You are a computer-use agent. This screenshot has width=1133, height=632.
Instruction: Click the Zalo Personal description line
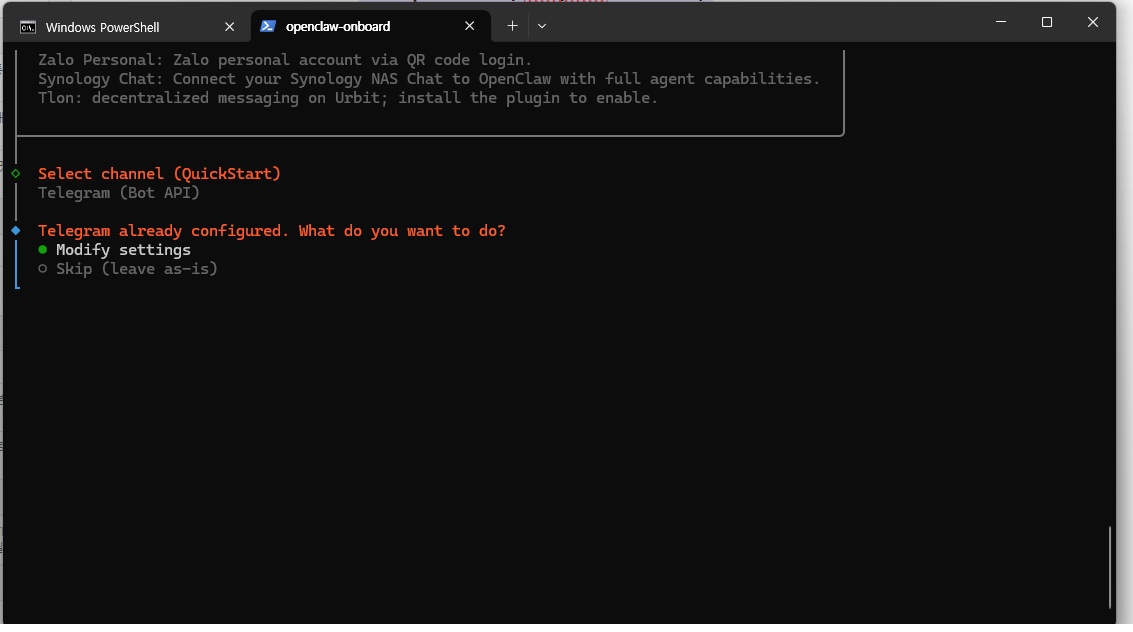(285, 60)
